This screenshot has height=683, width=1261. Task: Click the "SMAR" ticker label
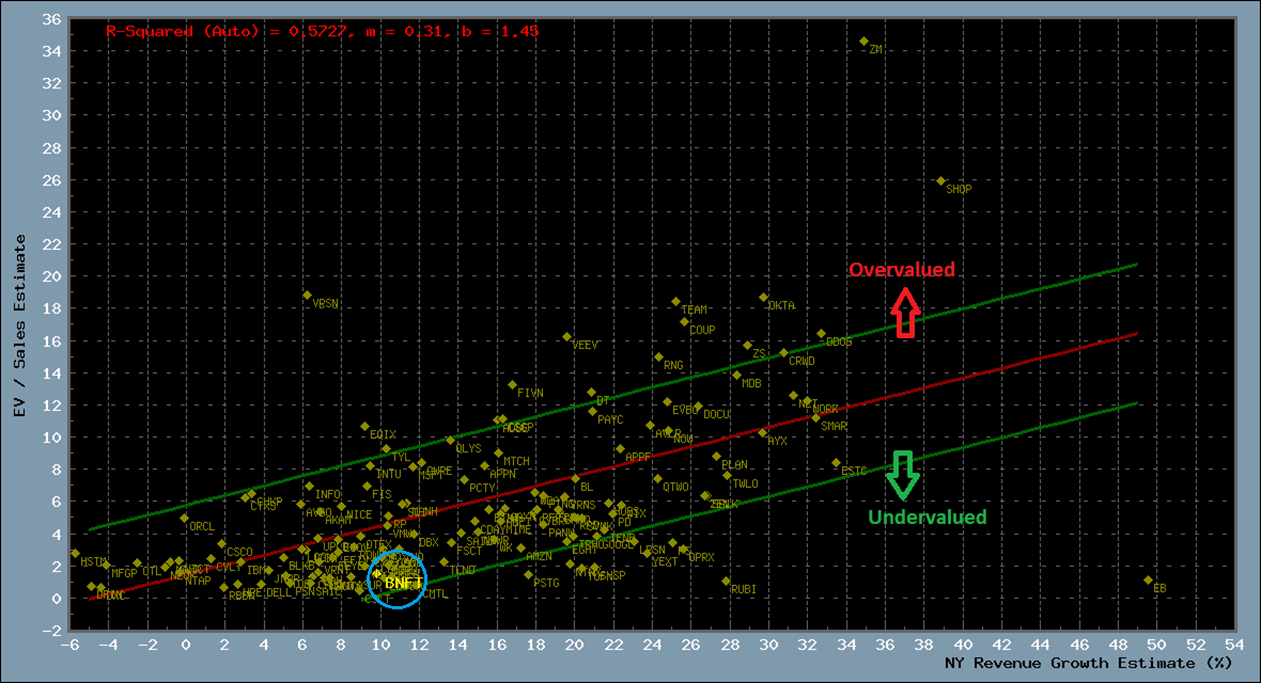point(834,426)
